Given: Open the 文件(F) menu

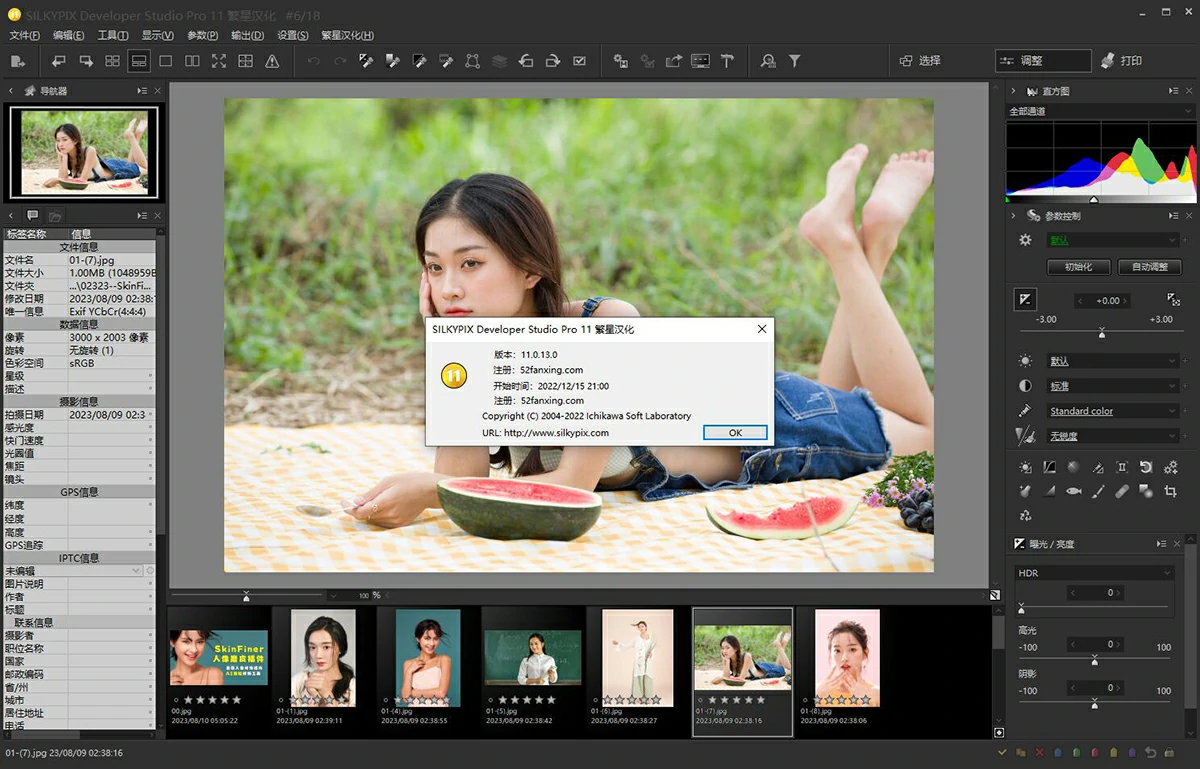Looking at the screenshot, I should (x=24, y=35).
